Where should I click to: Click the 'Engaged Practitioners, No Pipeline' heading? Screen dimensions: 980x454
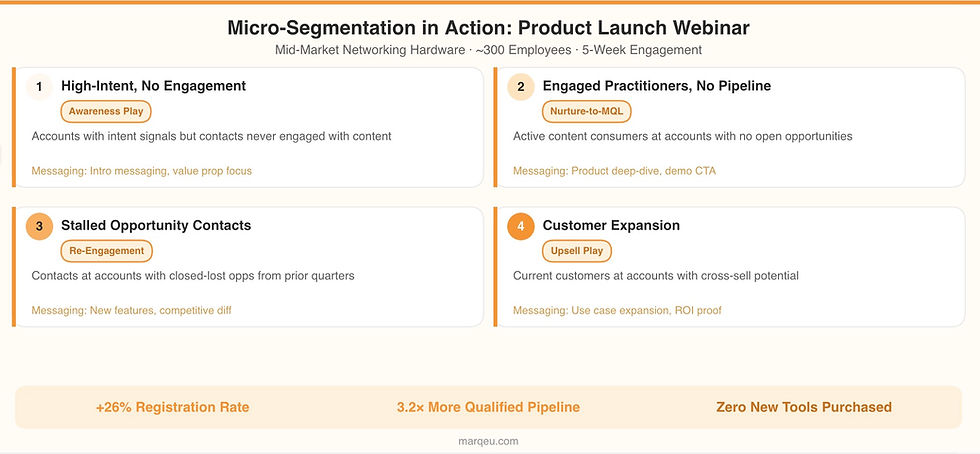[x=656, y=86]
